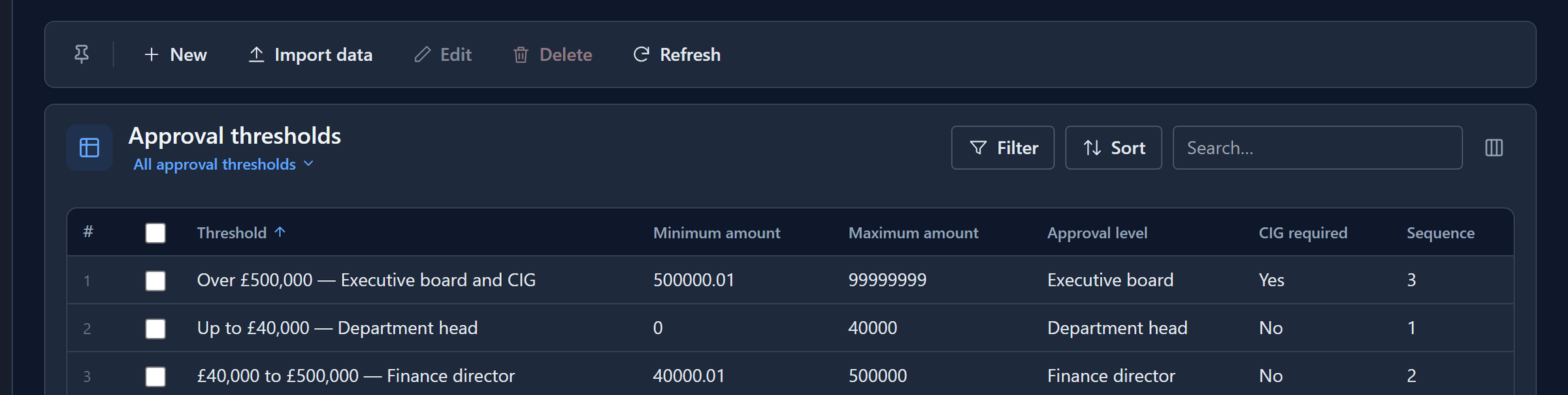Click the table icon next to Approval thresholds
Screen dimensions: 1568x395
coord(90,148)
